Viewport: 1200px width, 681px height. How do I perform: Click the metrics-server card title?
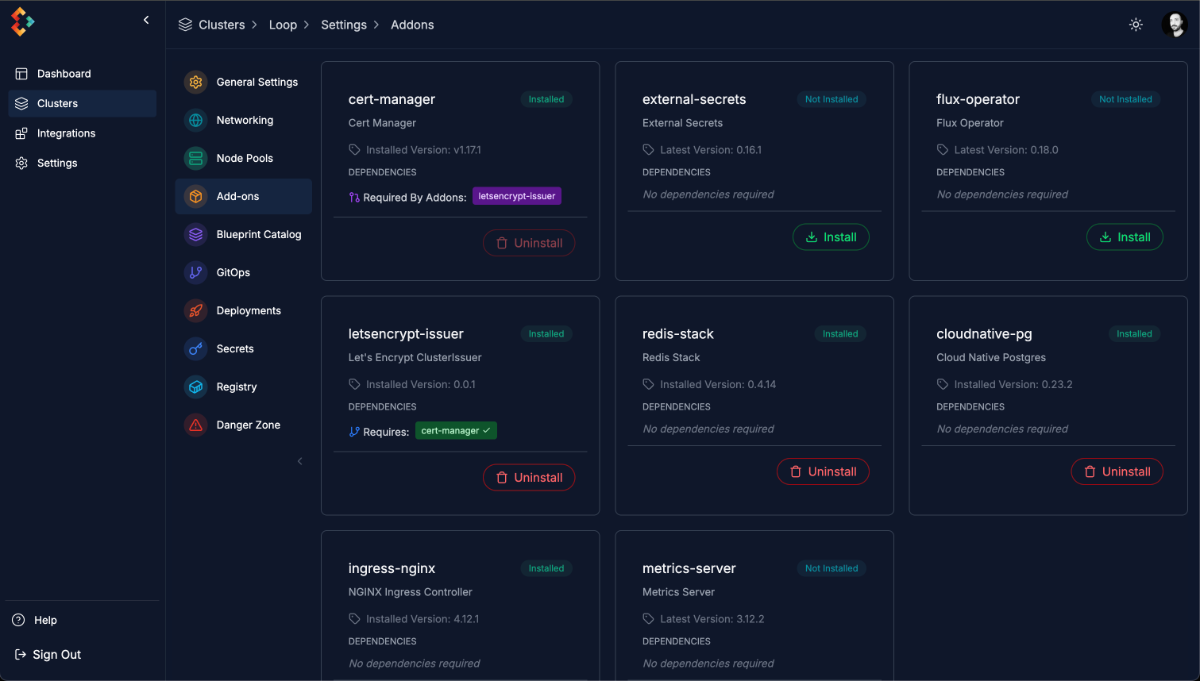click(x=689, y=568)
